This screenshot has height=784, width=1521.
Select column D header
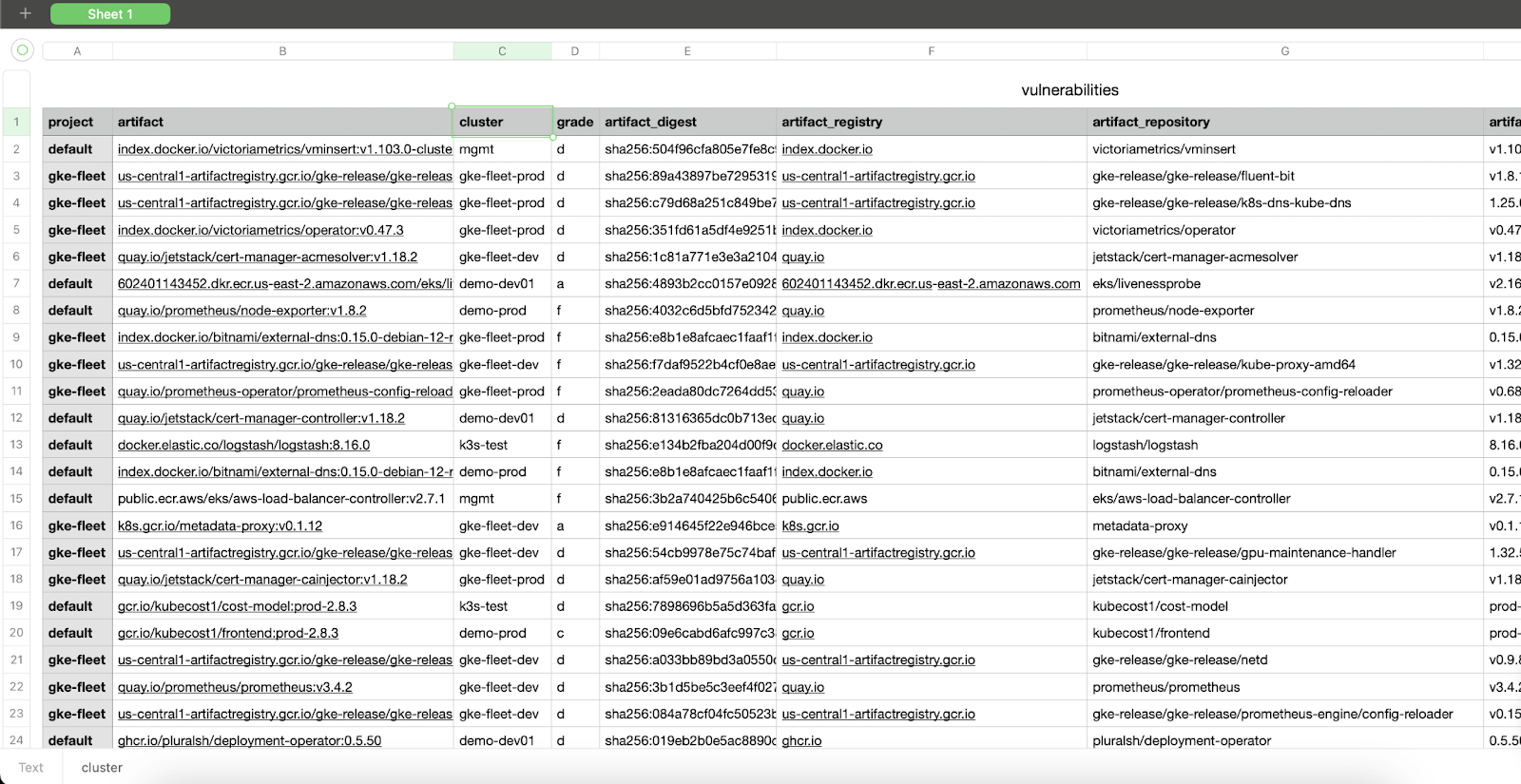(x=575, y=51)
